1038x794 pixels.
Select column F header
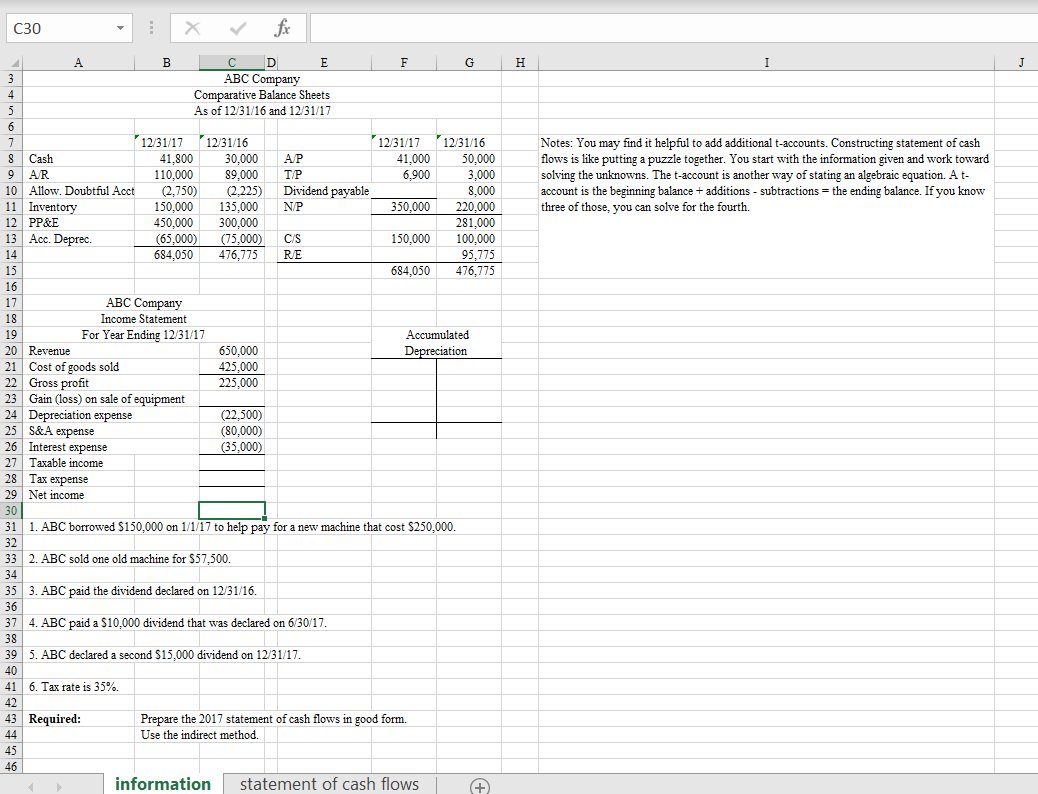coord(404,63)
